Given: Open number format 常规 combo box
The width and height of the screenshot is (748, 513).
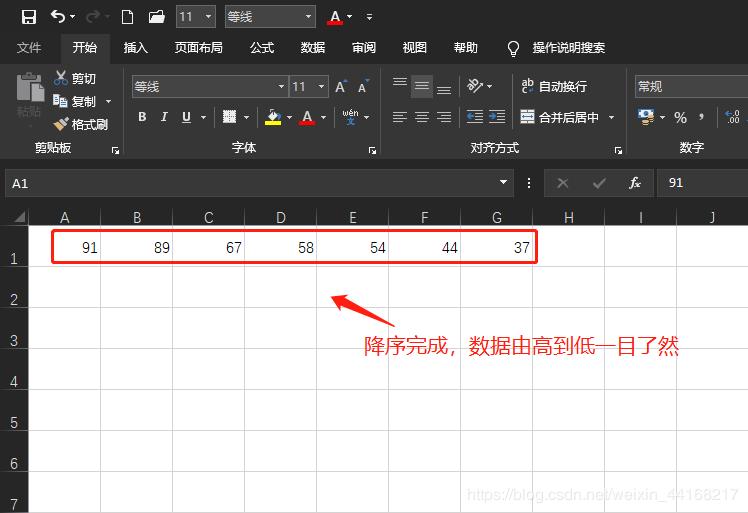Looking at the screenshot, I should point(691,86).
